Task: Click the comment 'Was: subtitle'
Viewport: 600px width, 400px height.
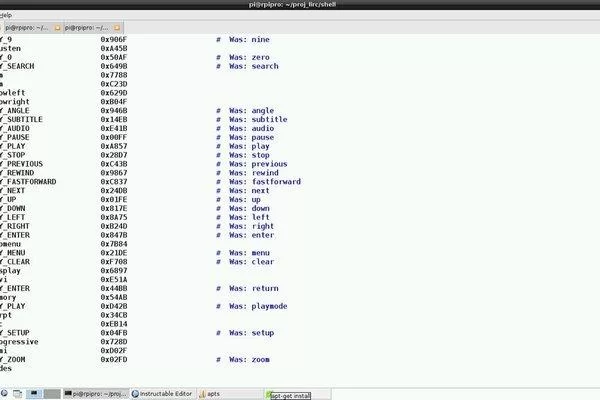Action: [x=258, y=119]
